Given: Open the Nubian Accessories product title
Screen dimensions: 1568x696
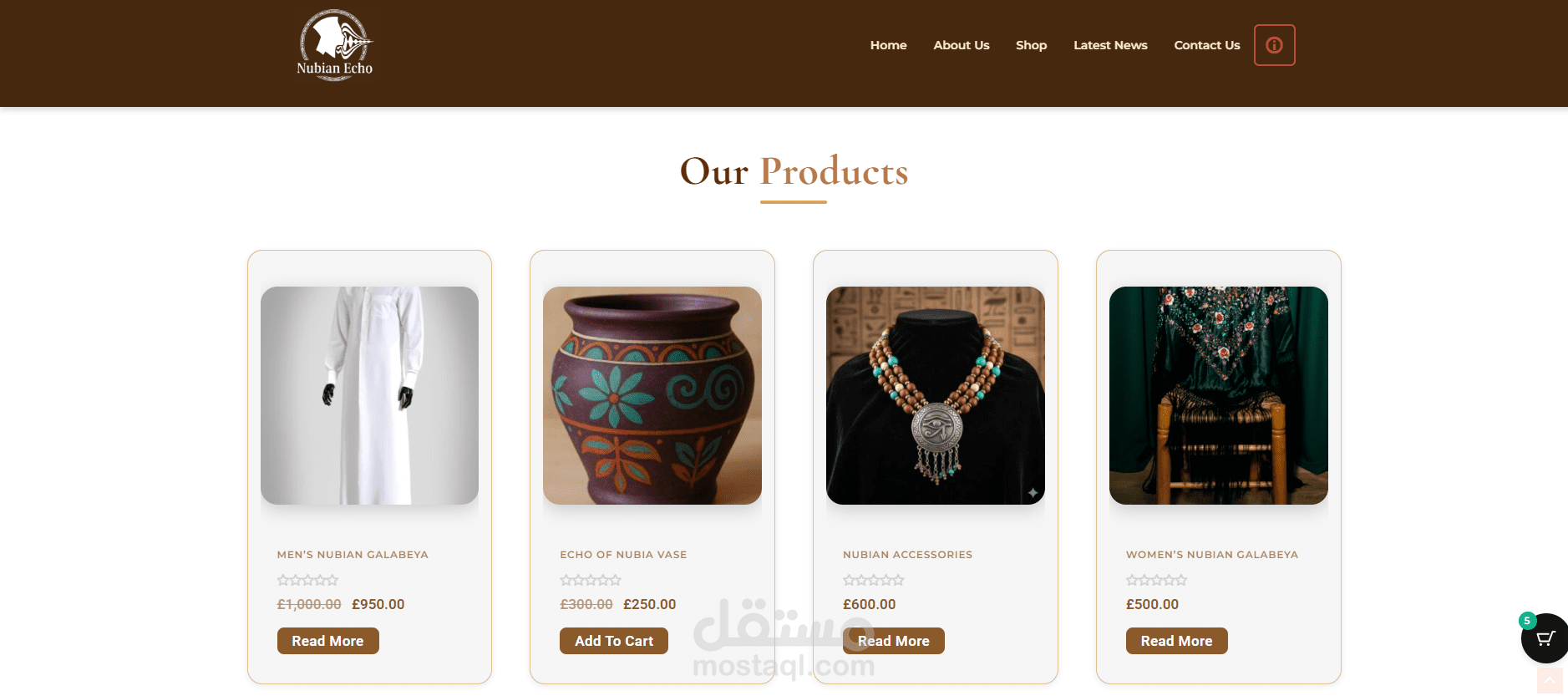Looking at the screenshot, I should pyautogui.click(x=907, y=555).
